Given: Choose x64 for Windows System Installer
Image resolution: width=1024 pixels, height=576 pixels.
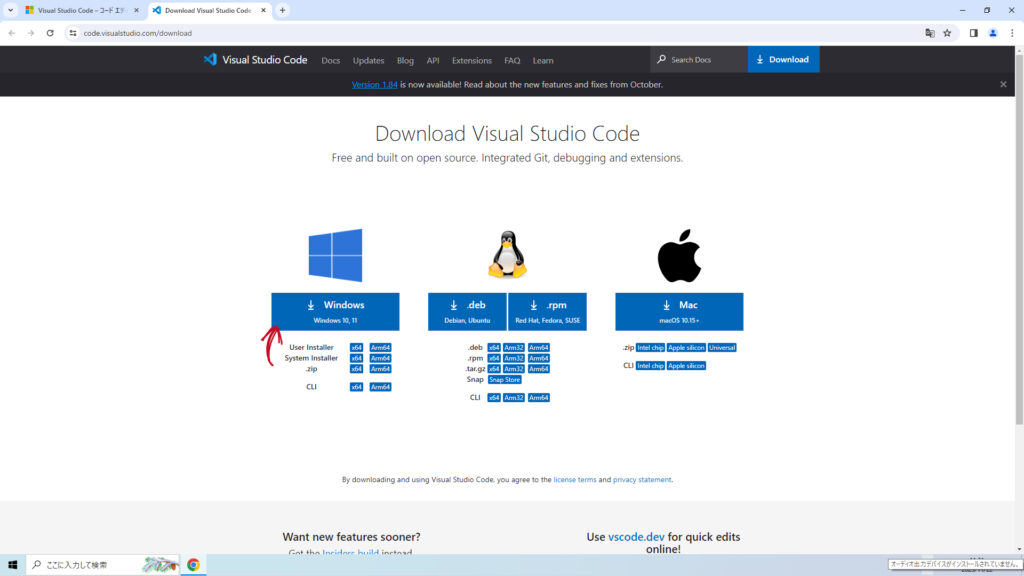Looking at the screenshot, I should [x=356, y=358].
